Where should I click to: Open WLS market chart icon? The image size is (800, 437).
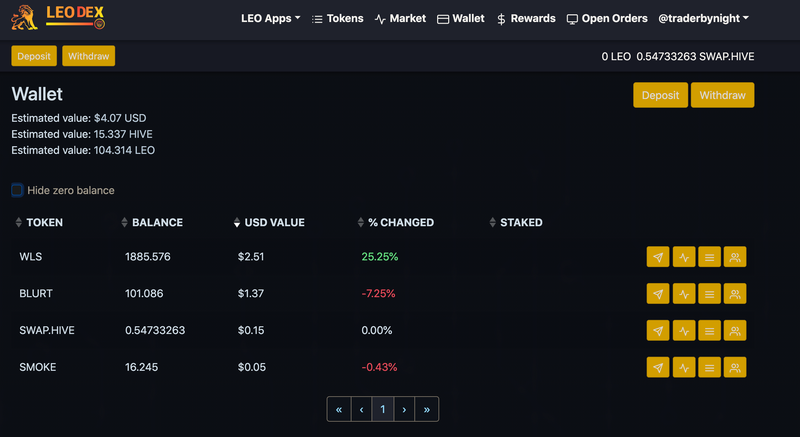(684, 257)
